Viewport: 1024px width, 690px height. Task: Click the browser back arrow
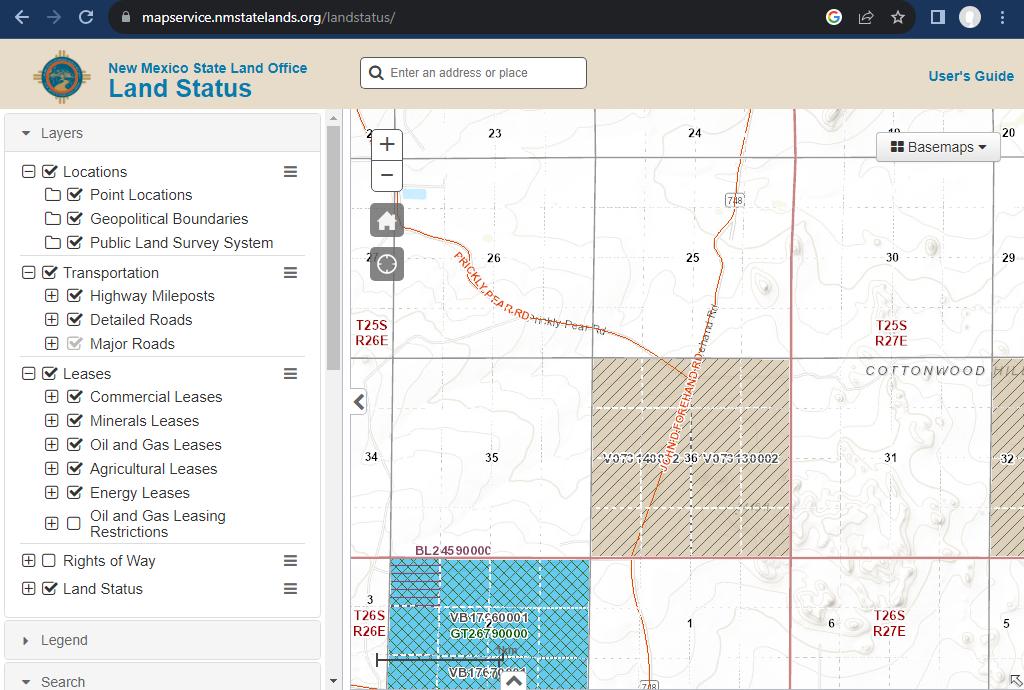pyautogui.click(x=22, y=17)
